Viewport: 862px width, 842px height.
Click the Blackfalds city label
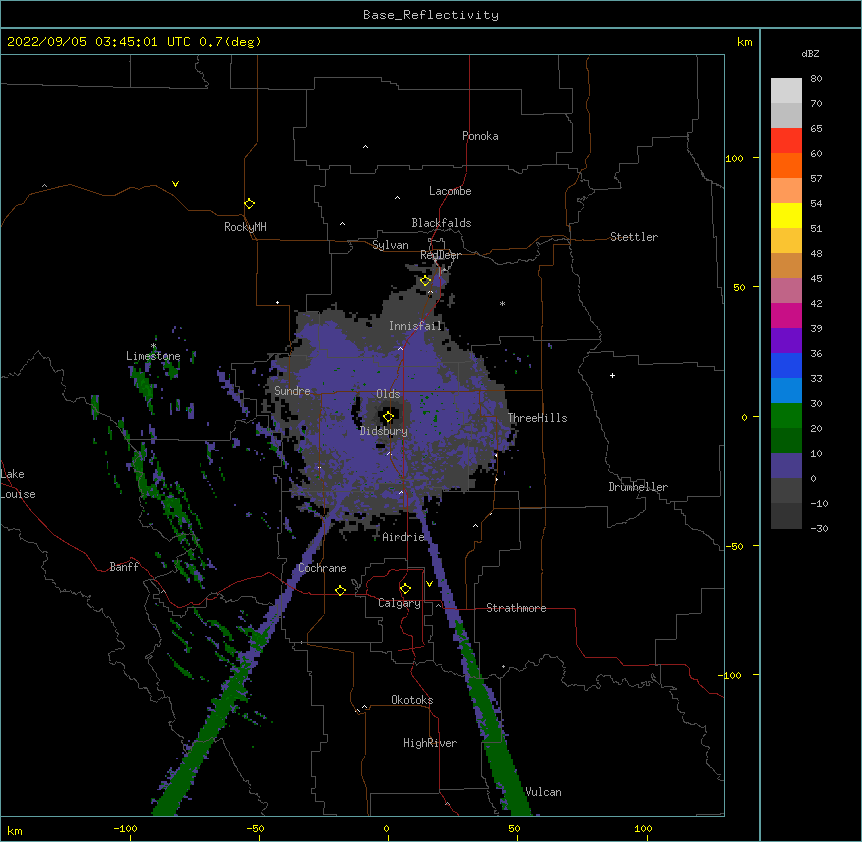(441, 223)
